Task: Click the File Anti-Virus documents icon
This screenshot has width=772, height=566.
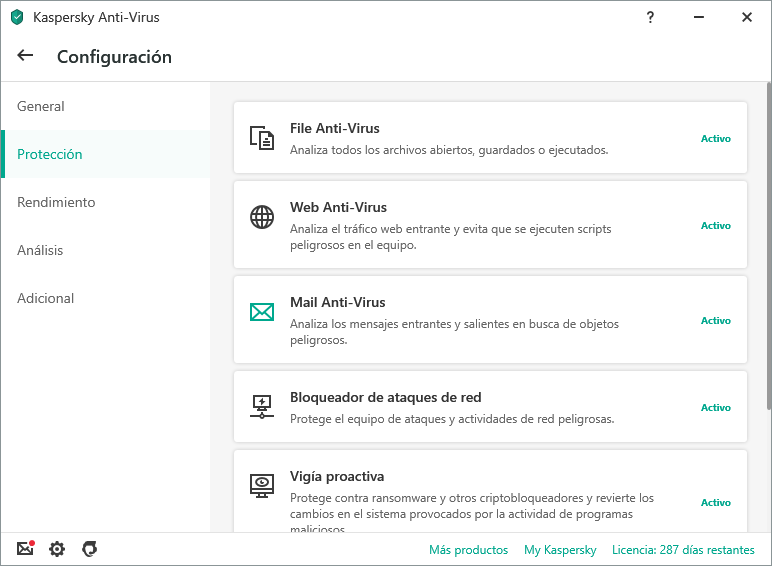Action: point(261,138)
